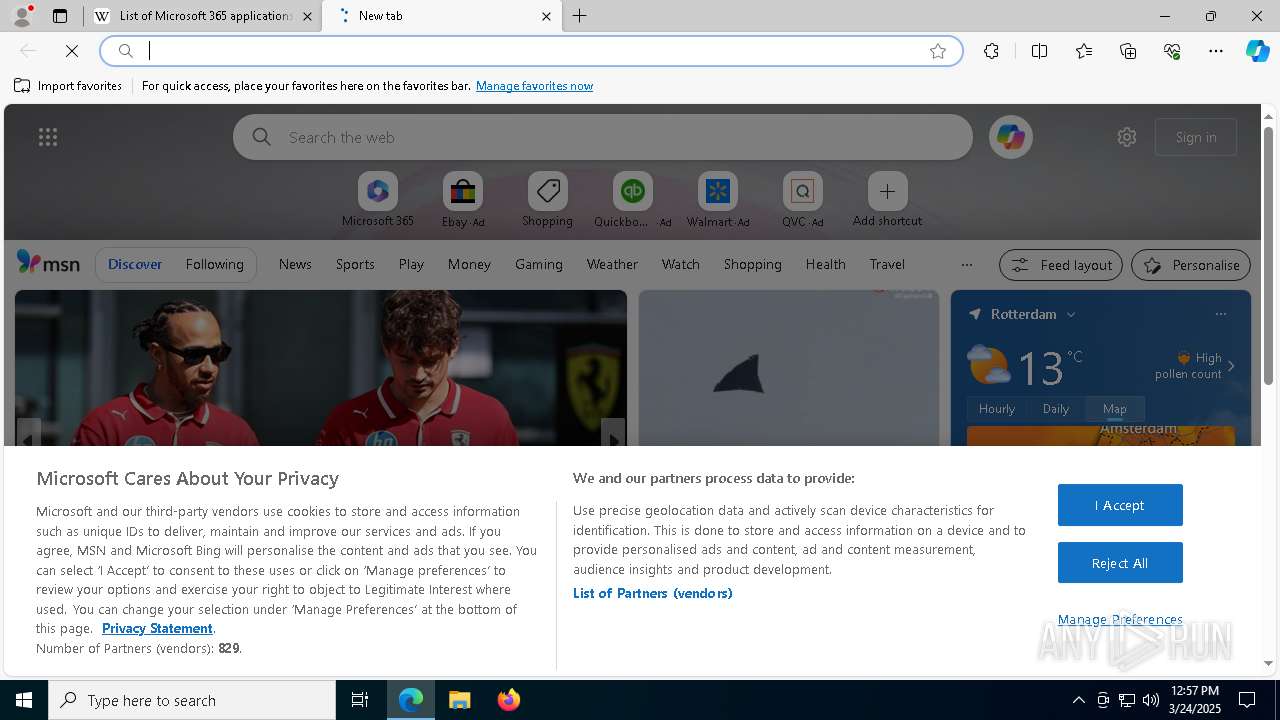The height and width of the screenshot is (720, 1280).
Task: Open Browser essentials heart icon
Action: tap(1172, 51)
